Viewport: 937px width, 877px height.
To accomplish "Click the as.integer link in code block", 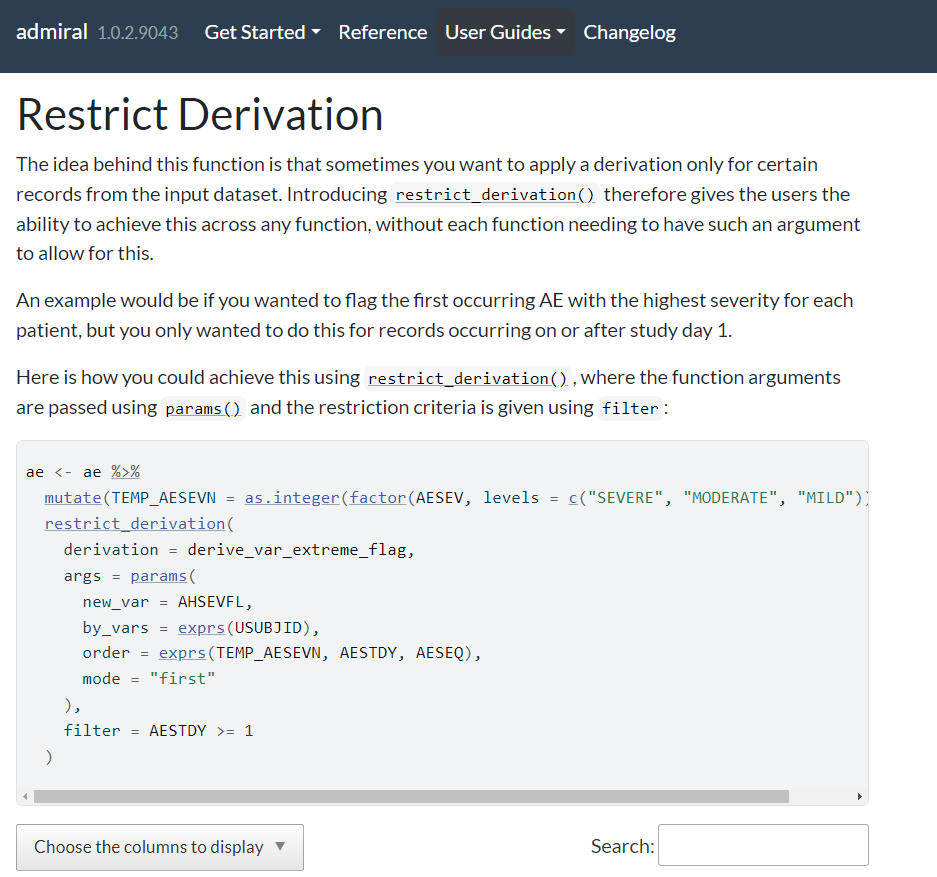I will pyautogui.click(x=292, y=498).
